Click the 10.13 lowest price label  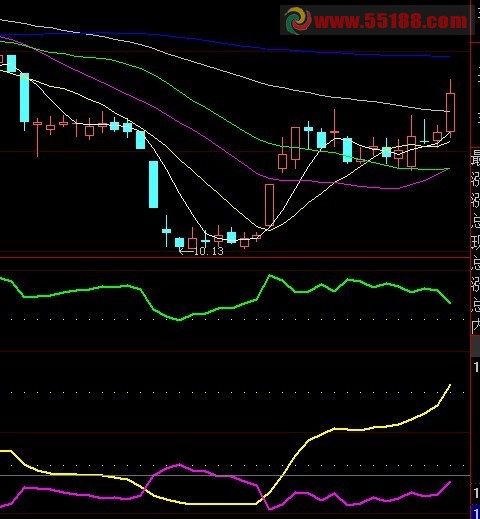[x=208, y=251]
